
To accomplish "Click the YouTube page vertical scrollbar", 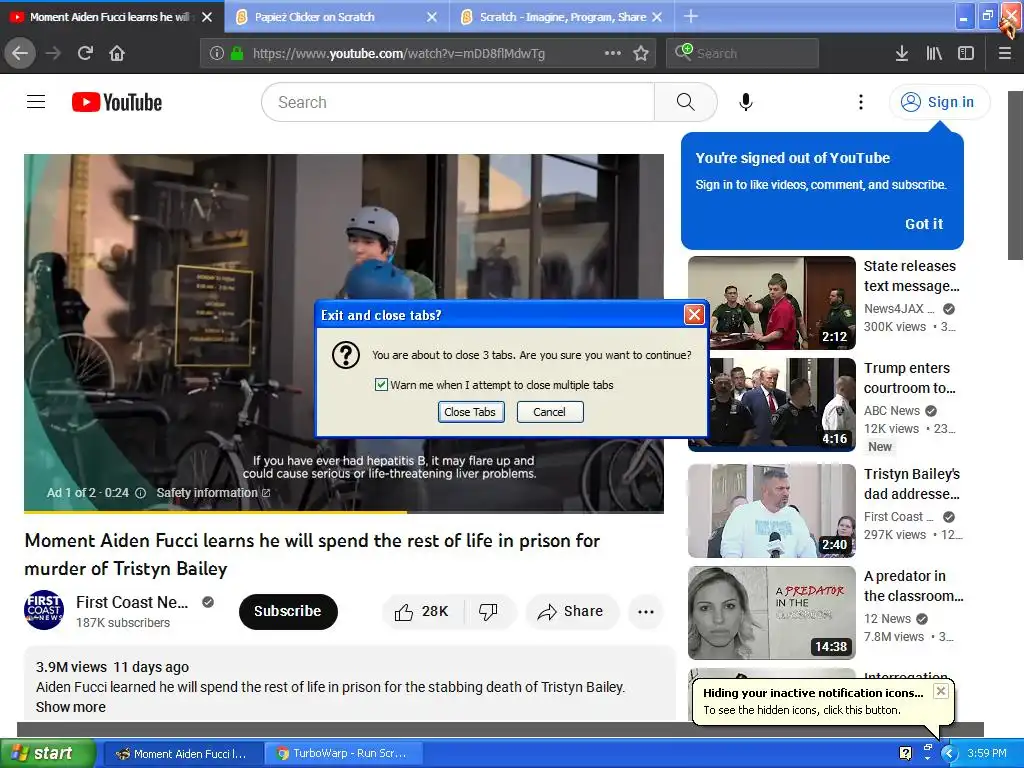I will [x=1016, y=175].
